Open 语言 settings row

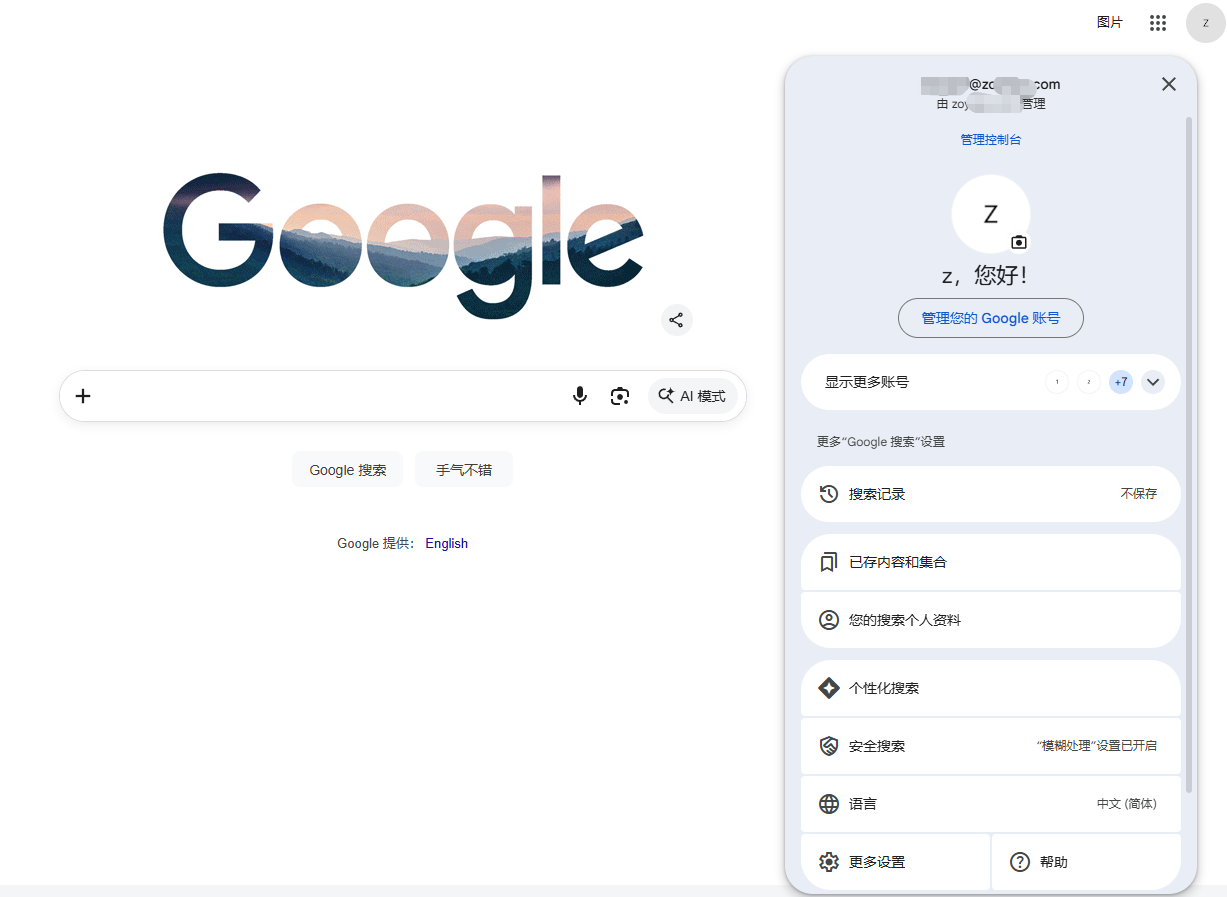pyautogui.click(x=991, y=804)
